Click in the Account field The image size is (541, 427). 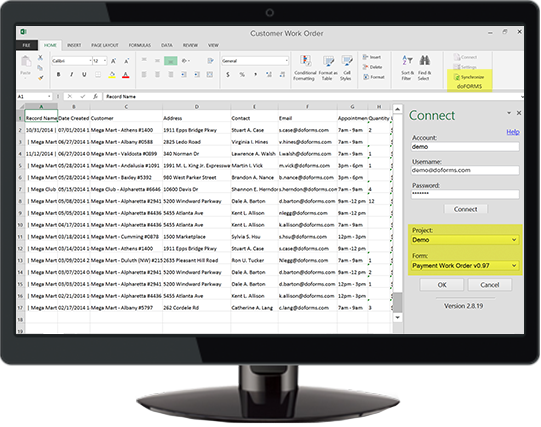[x=465, y=147]
